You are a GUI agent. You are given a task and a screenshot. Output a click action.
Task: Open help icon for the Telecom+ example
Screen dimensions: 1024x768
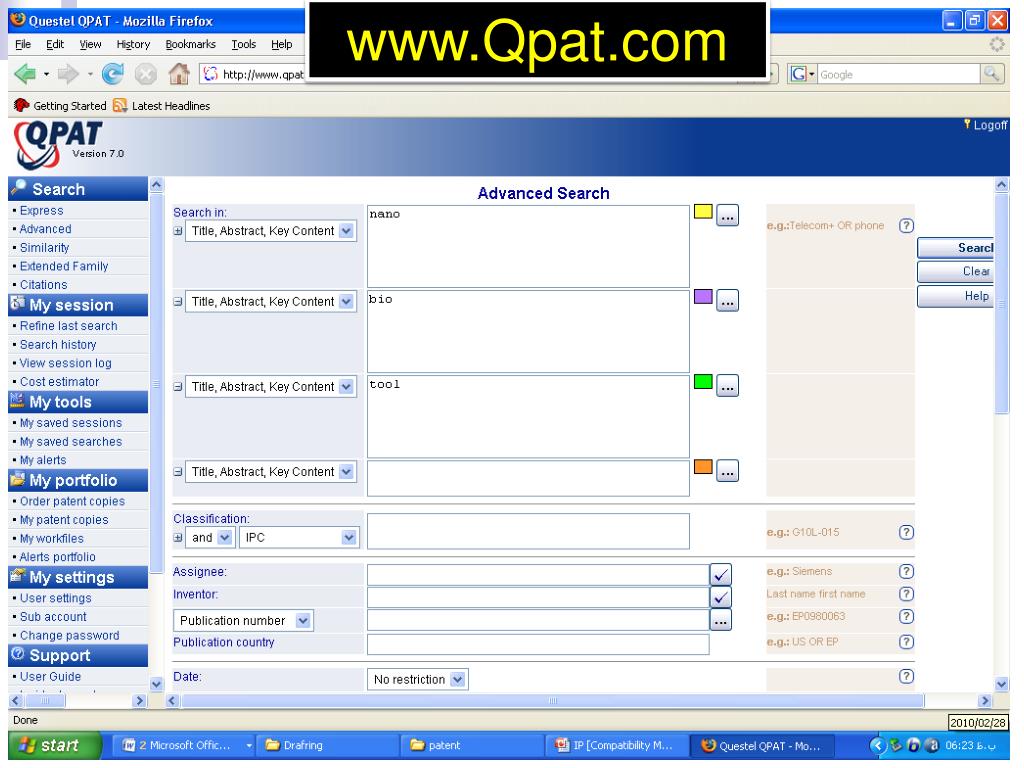(x=906, y=225)
